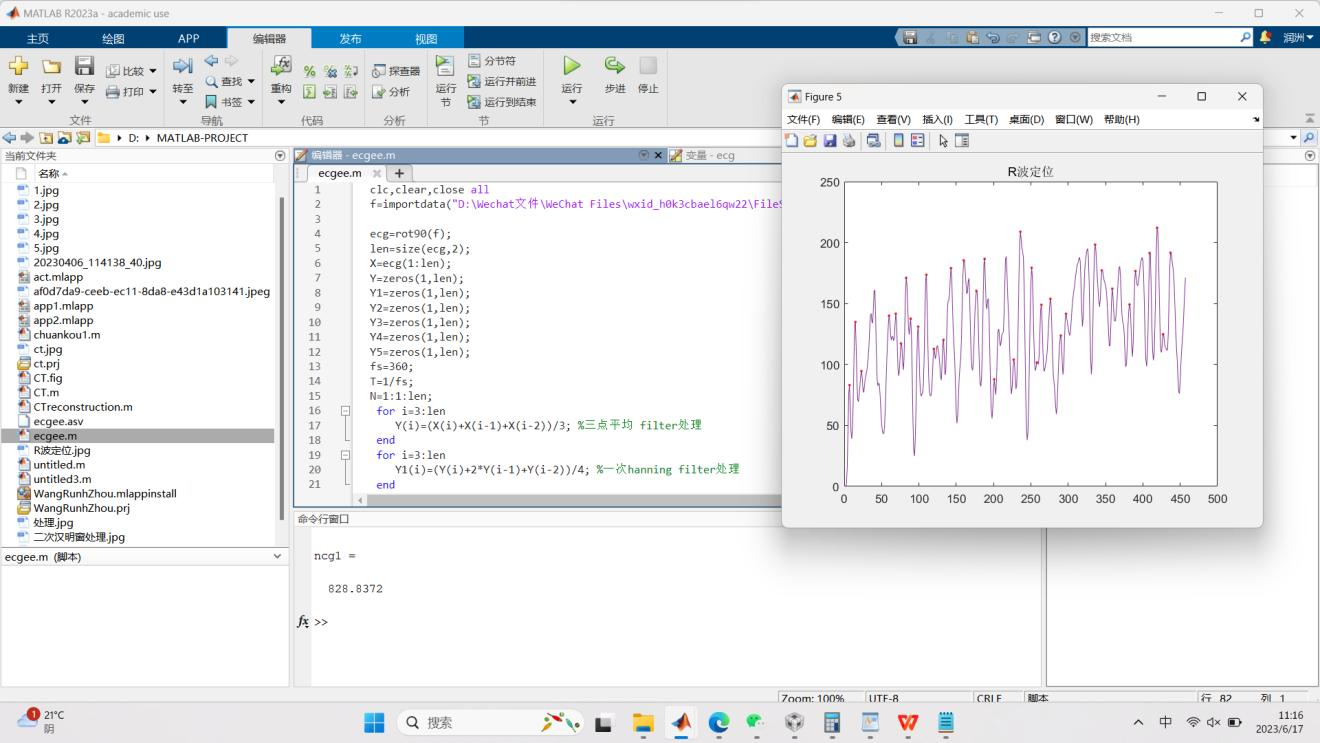1320x743 pixels.
Task: Switch to the APP ribbon tab
Action: [x=188, y=39]
